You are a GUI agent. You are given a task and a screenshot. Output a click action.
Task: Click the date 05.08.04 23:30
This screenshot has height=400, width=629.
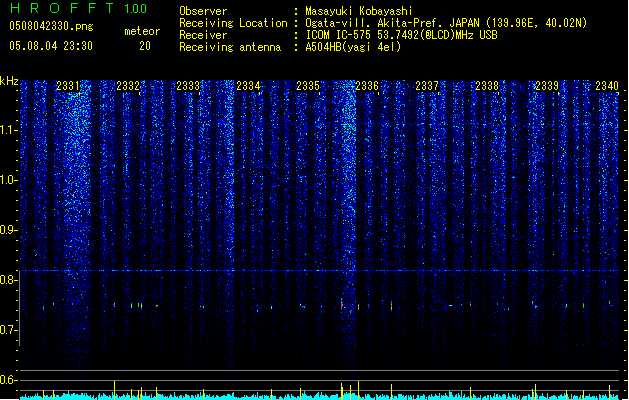point(51,46)
